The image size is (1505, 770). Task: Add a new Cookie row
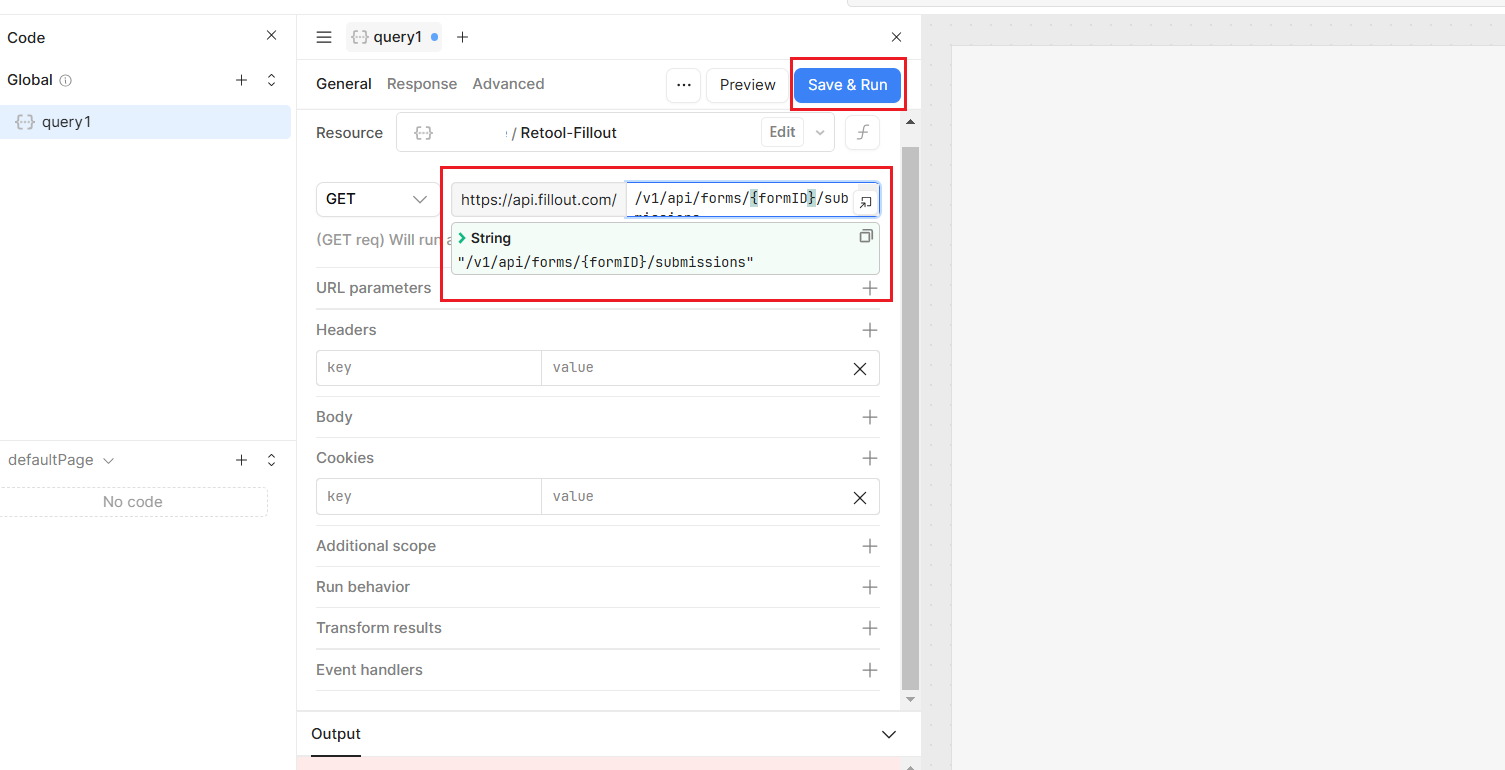point(870,458)
